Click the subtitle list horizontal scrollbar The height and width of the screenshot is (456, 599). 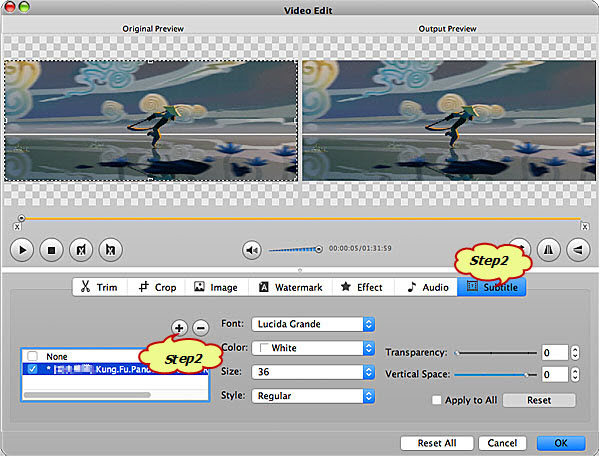coord(87,395)
